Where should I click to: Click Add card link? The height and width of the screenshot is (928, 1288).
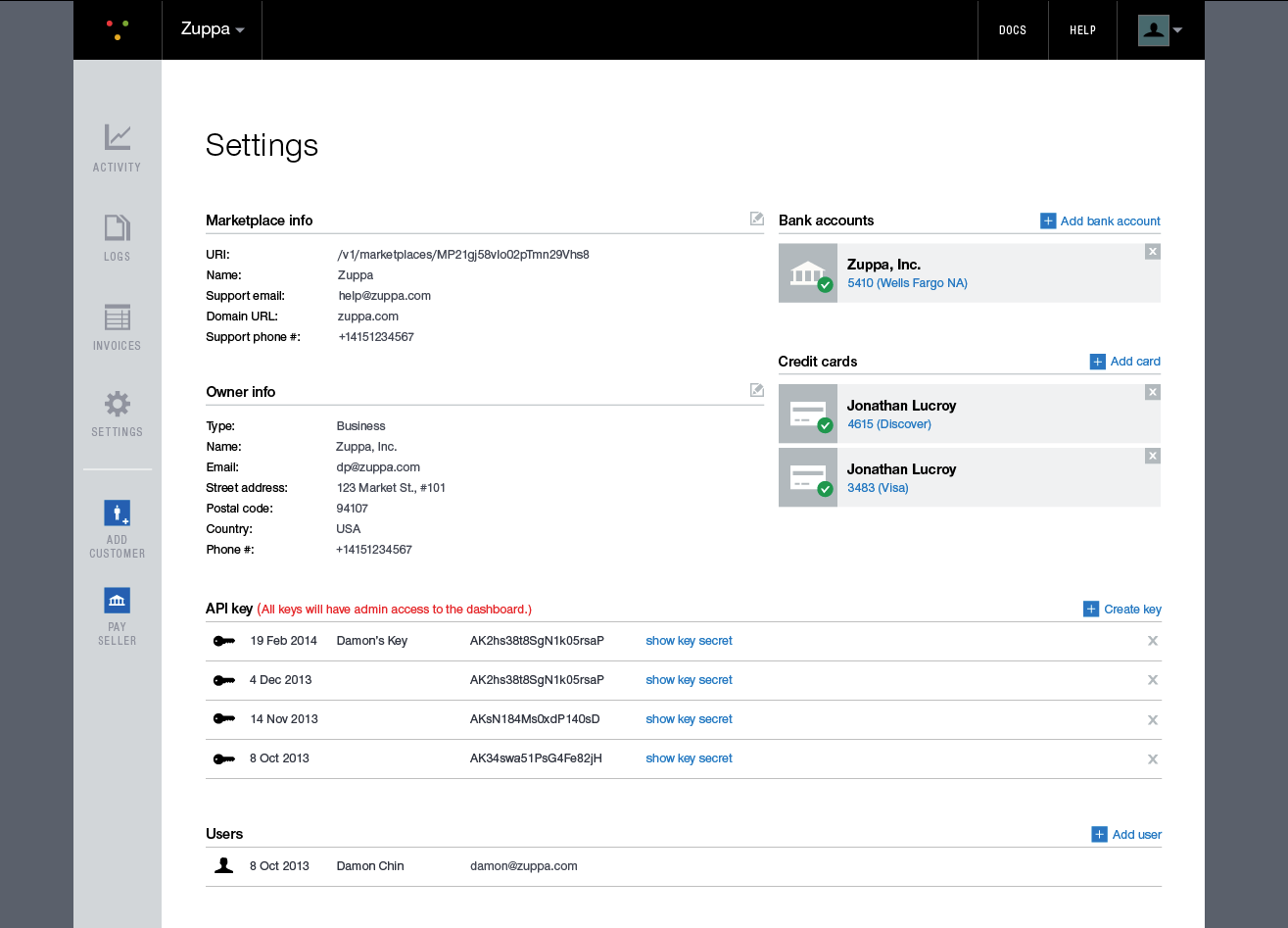point(1125,362)
